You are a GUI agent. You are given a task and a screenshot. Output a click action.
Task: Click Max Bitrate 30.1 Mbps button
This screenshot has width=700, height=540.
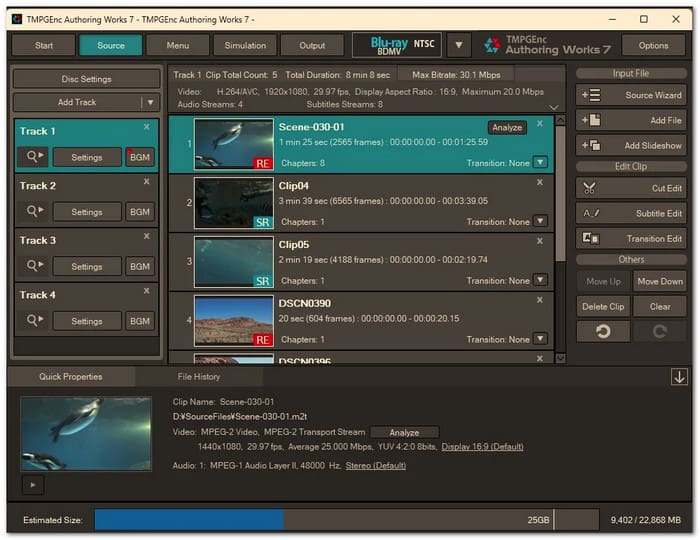pyautogui.click(x=456, y=75)
